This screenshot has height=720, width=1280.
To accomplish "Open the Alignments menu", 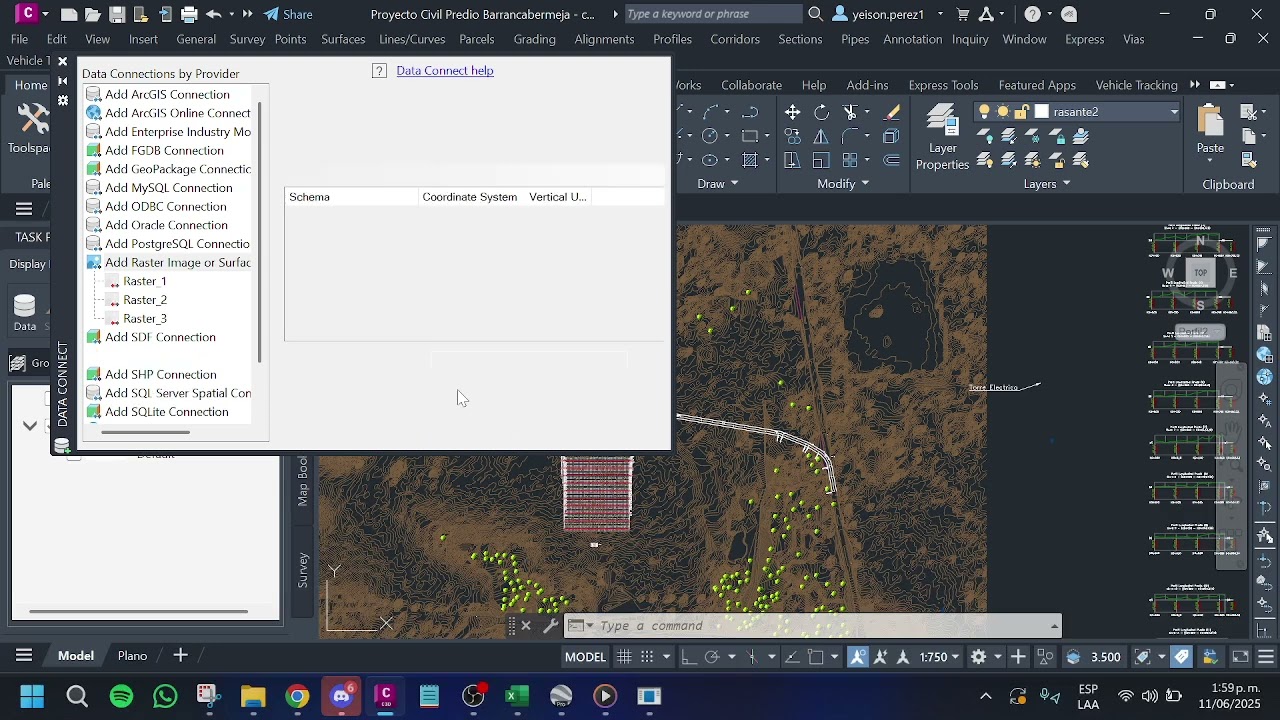I will click(604, 39).
